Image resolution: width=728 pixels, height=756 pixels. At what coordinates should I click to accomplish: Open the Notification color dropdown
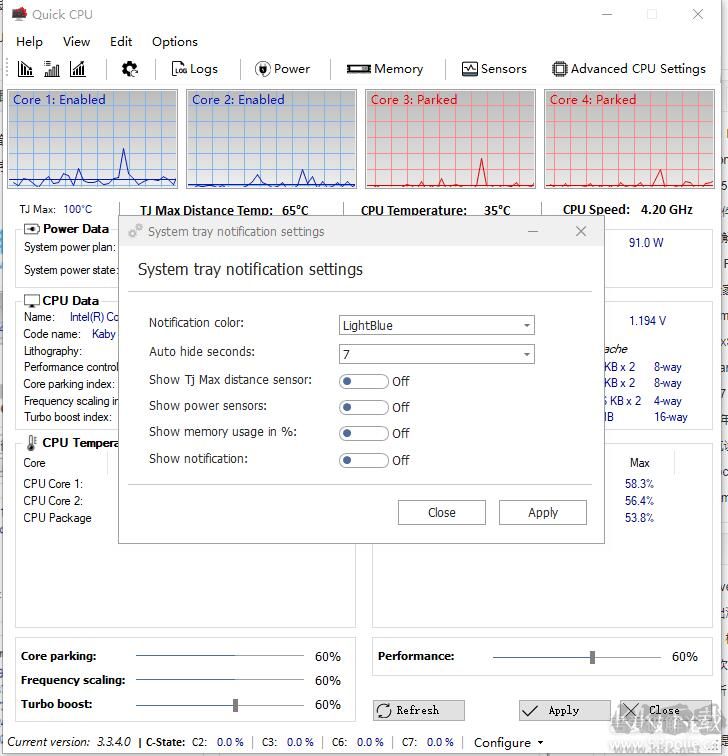pyautogui.click(x=437, y=325)
